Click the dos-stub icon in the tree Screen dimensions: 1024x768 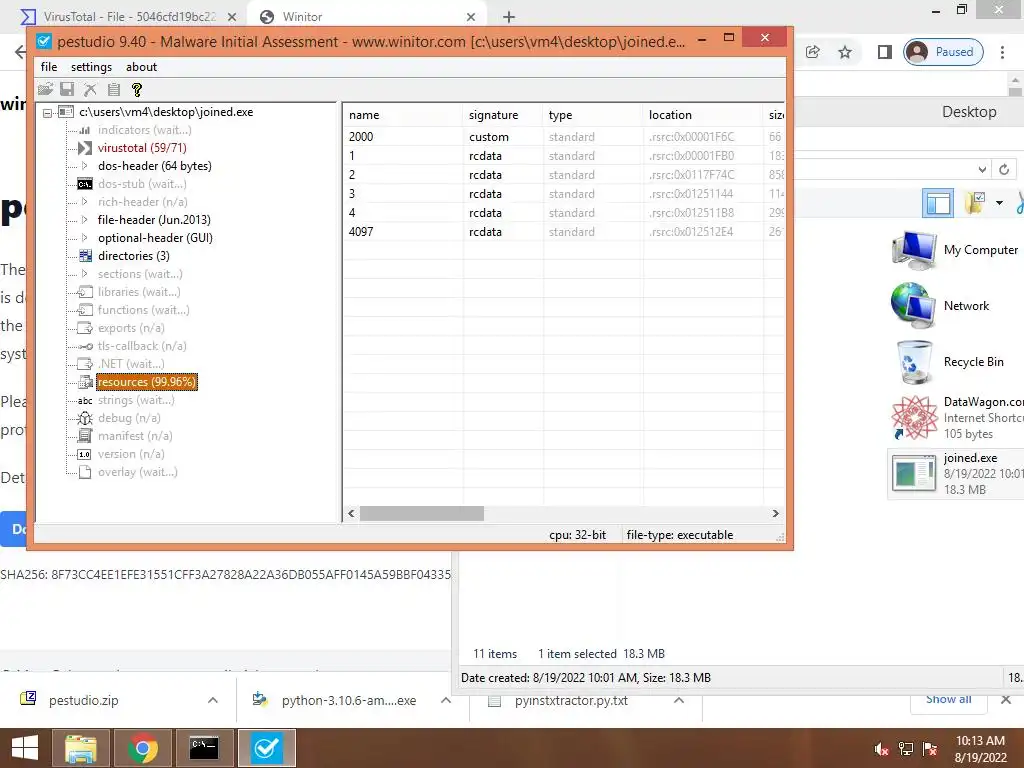point(85,184)
